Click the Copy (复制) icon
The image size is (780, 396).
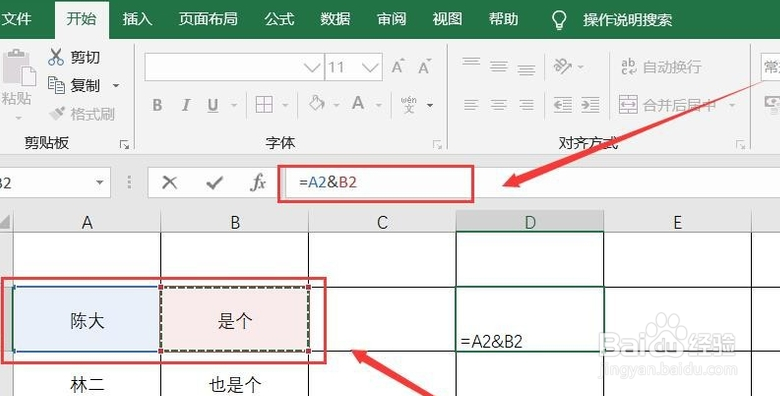point(56,85)
